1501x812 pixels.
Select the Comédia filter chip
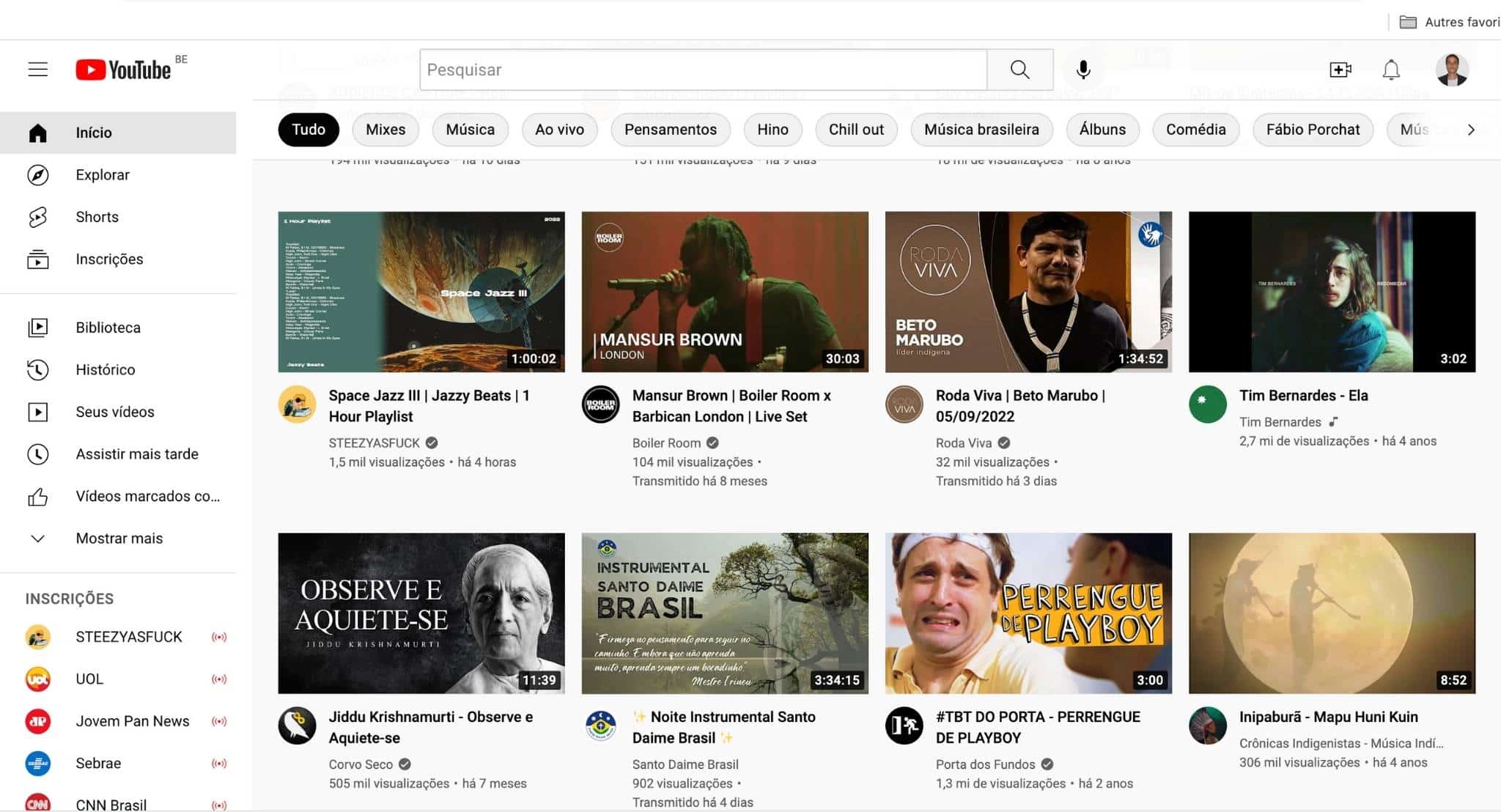click(1196, 130)
